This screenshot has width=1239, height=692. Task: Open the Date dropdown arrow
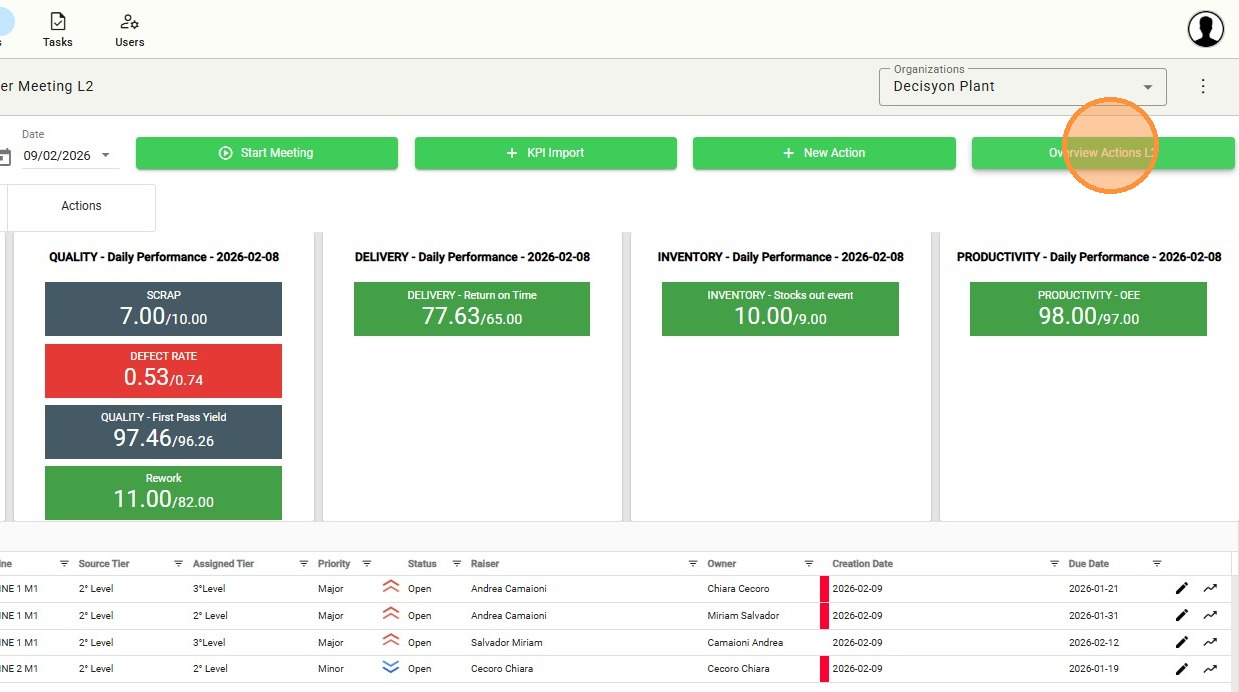[x=106, y=156]
